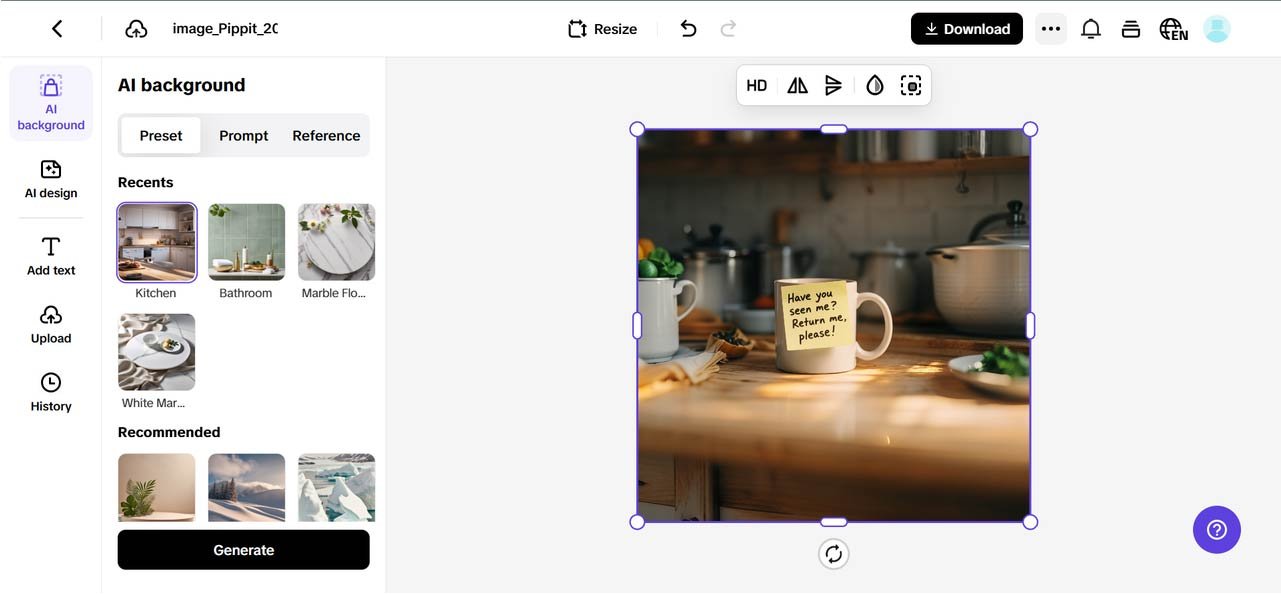
Task: Open the user profile avatar menu
Action: pos(1216,29)
